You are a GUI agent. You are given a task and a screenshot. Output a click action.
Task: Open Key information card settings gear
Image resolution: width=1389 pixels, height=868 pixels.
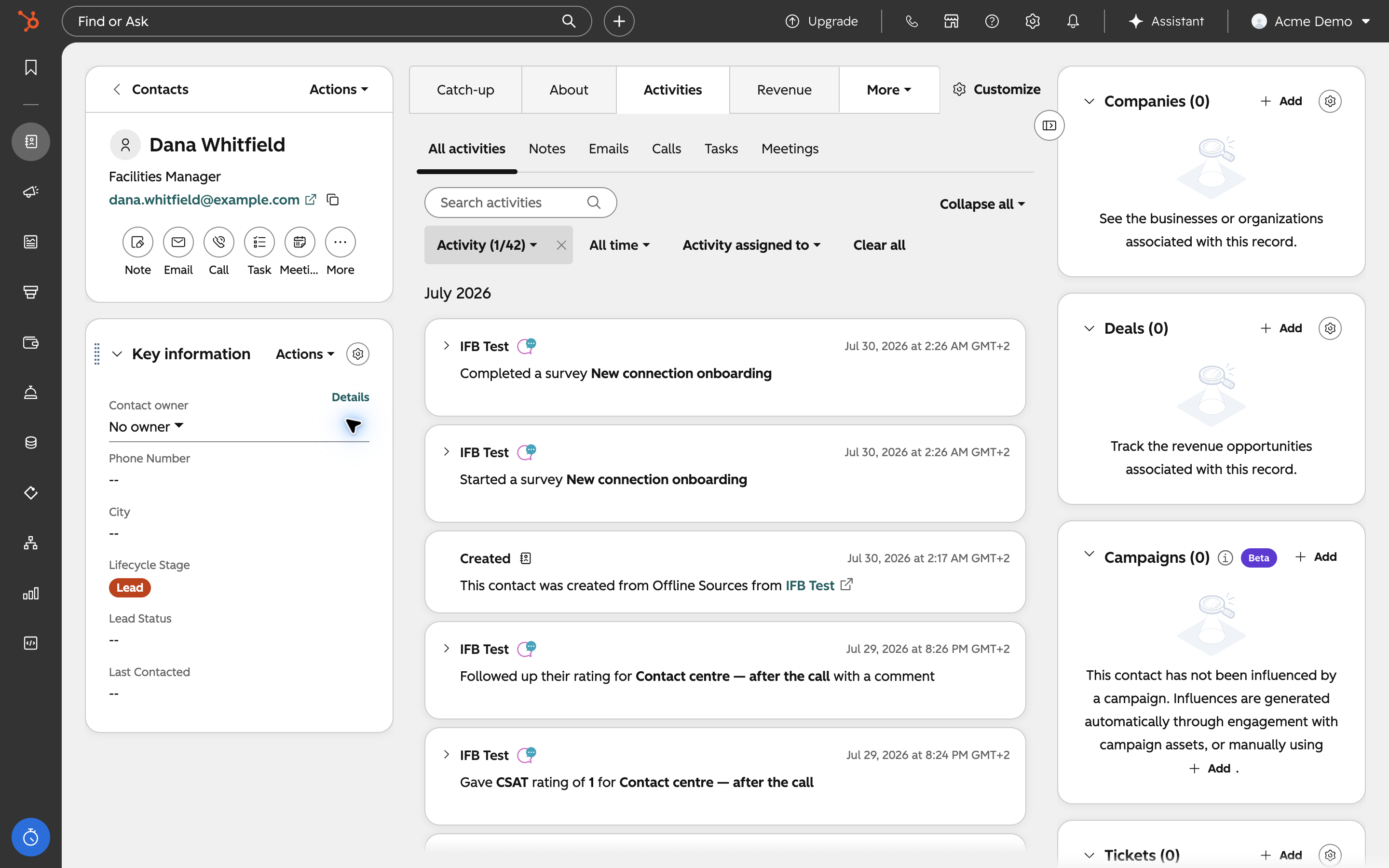(357, 354)
